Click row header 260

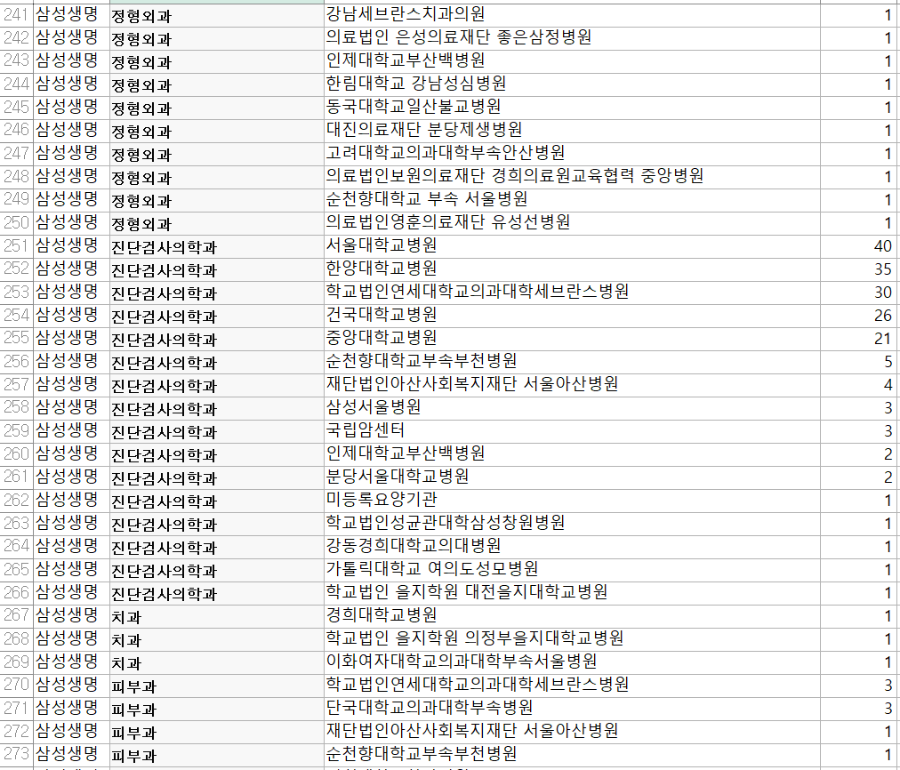(17, 454)
